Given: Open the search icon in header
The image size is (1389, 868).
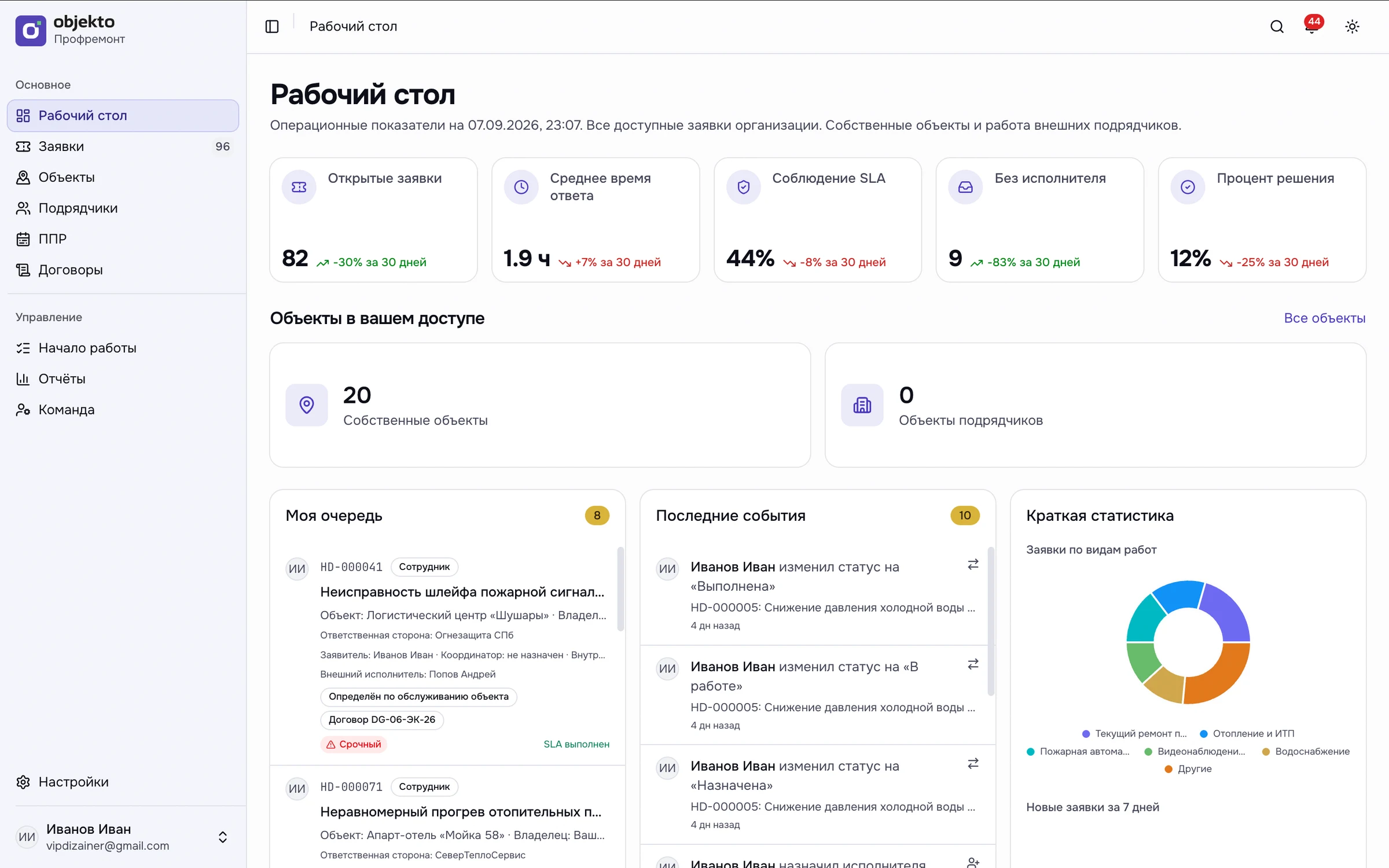Looking at the screenshot, I should [x=1277, y=27].
